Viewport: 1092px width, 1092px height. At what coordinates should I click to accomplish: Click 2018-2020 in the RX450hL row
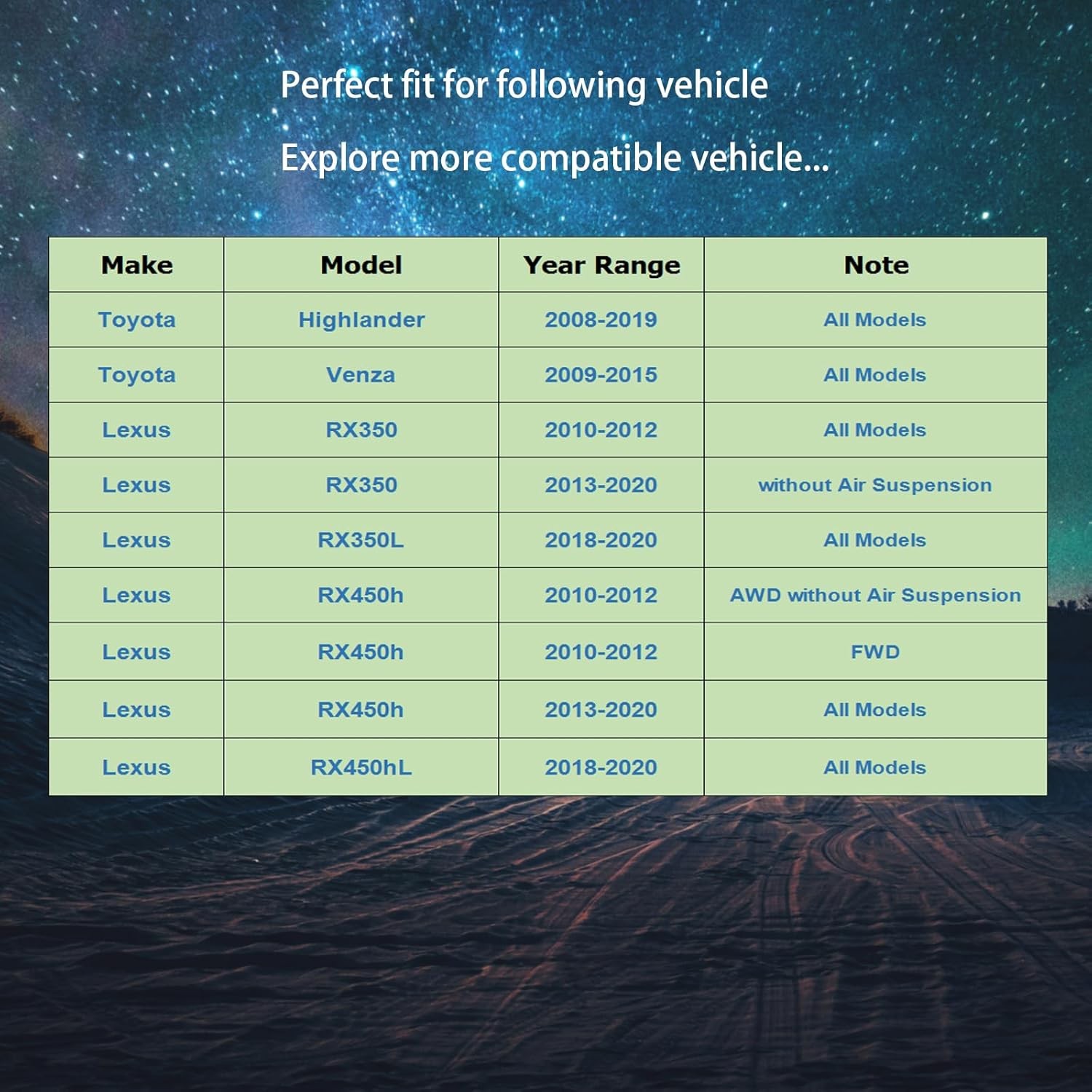click(x=601, y=767)
